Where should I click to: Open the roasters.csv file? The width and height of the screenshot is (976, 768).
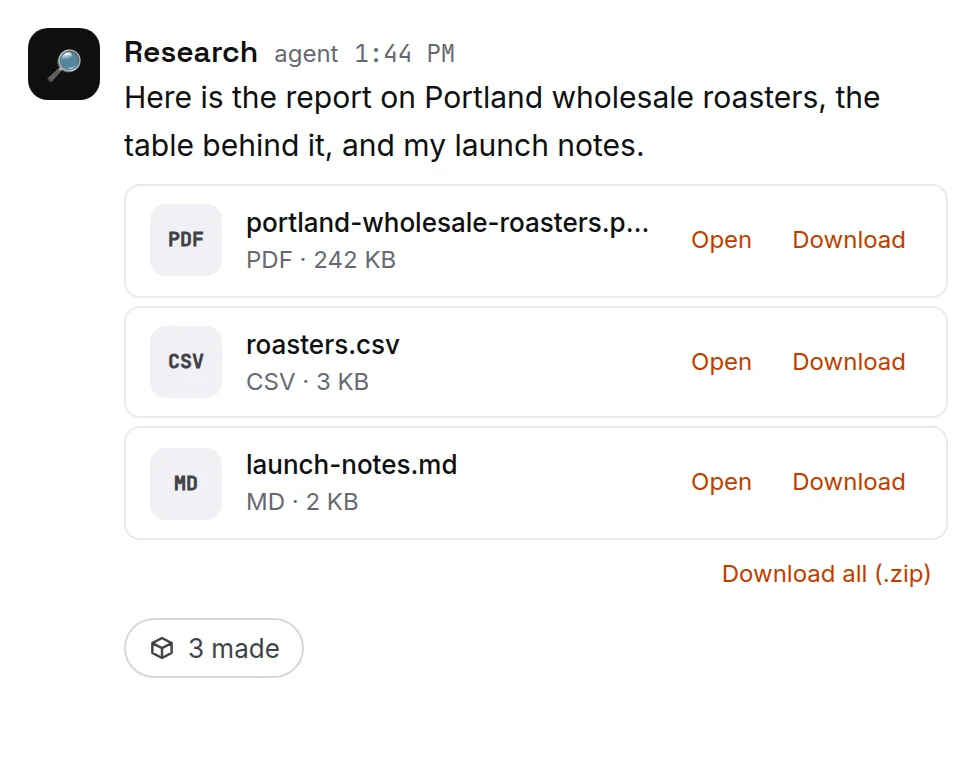[x=721, y=362]
